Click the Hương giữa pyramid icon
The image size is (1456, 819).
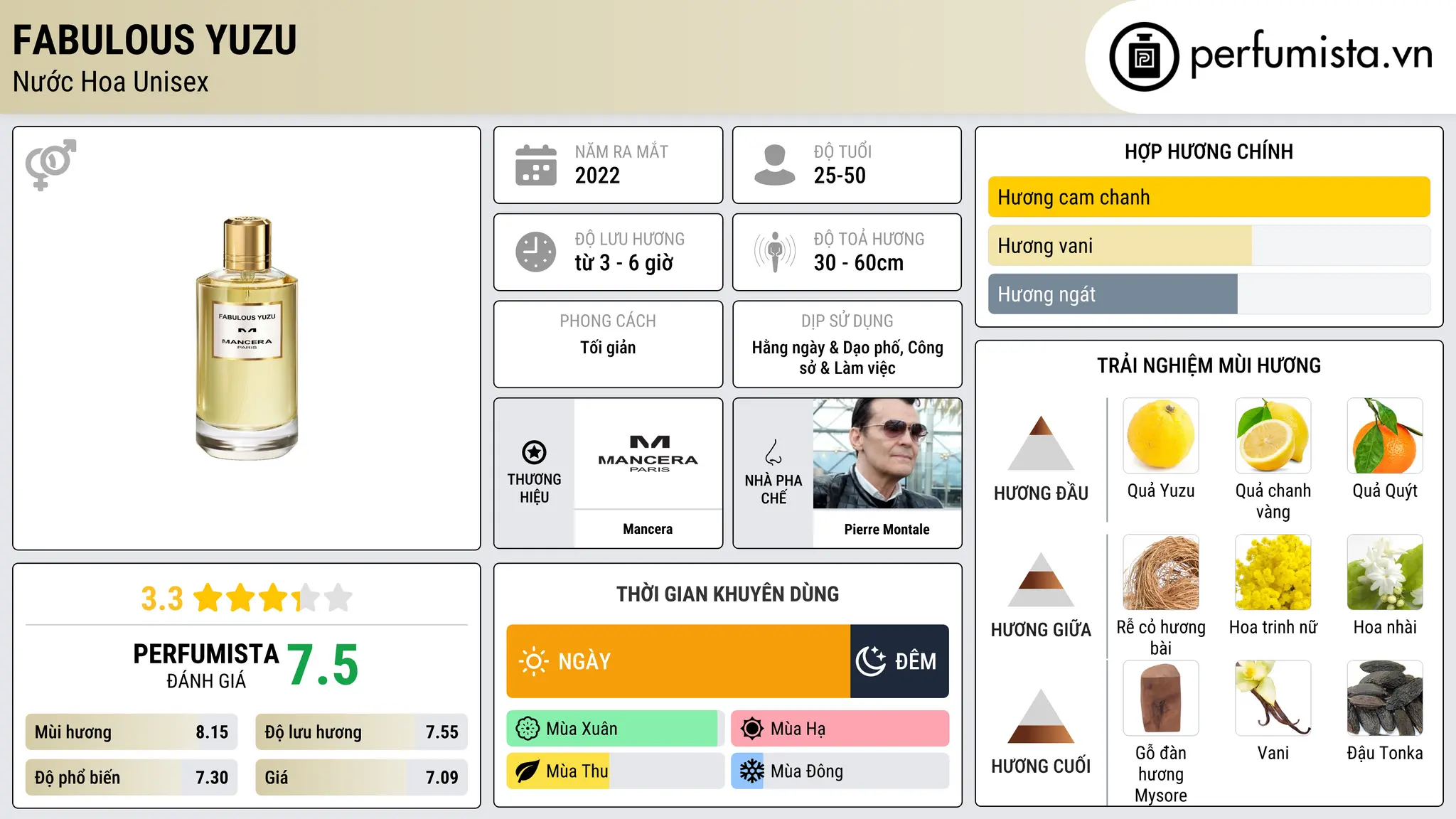pyautogui.click(x=1041, y=579)
